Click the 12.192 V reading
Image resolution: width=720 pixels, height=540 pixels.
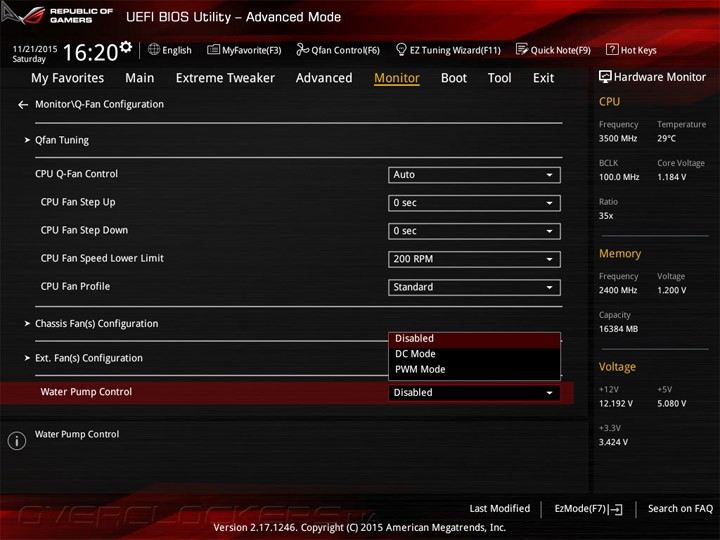[x=616, y=404]
